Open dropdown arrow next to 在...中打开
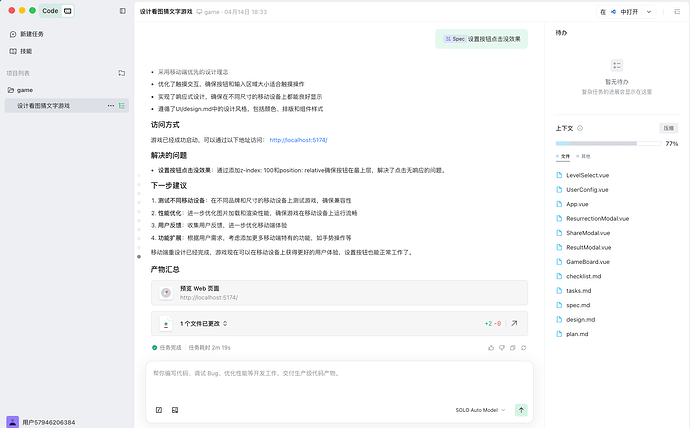Screen dimensions: 690x428 pyautogui.click(x=647, y=11)
